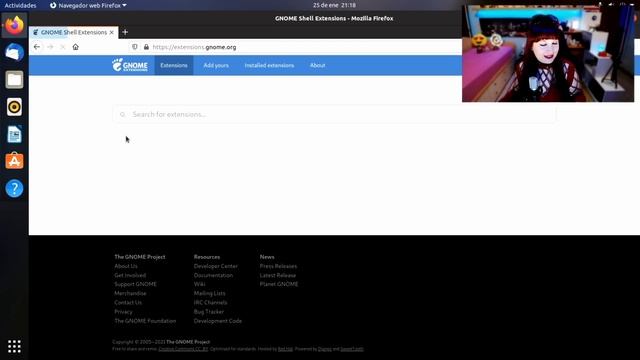Screen dimensions: 640x360
Task: Expand Navegador web Firefox app menu
Action: tap(88, 5)
